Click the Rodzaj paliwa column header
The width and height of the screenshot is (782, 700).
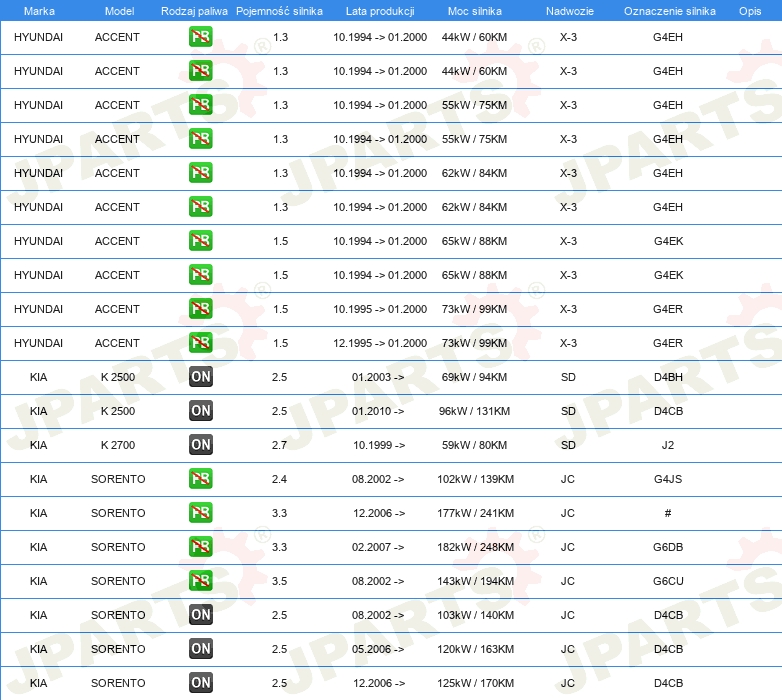[x=194, y=11]
